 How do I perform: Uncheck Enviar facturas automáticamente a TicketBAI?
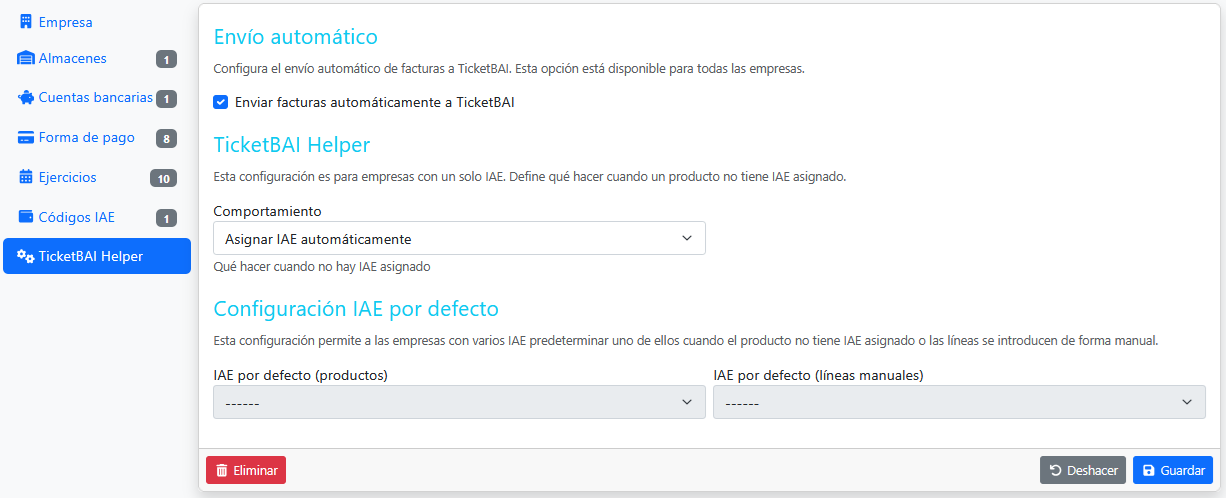[221, 102]
